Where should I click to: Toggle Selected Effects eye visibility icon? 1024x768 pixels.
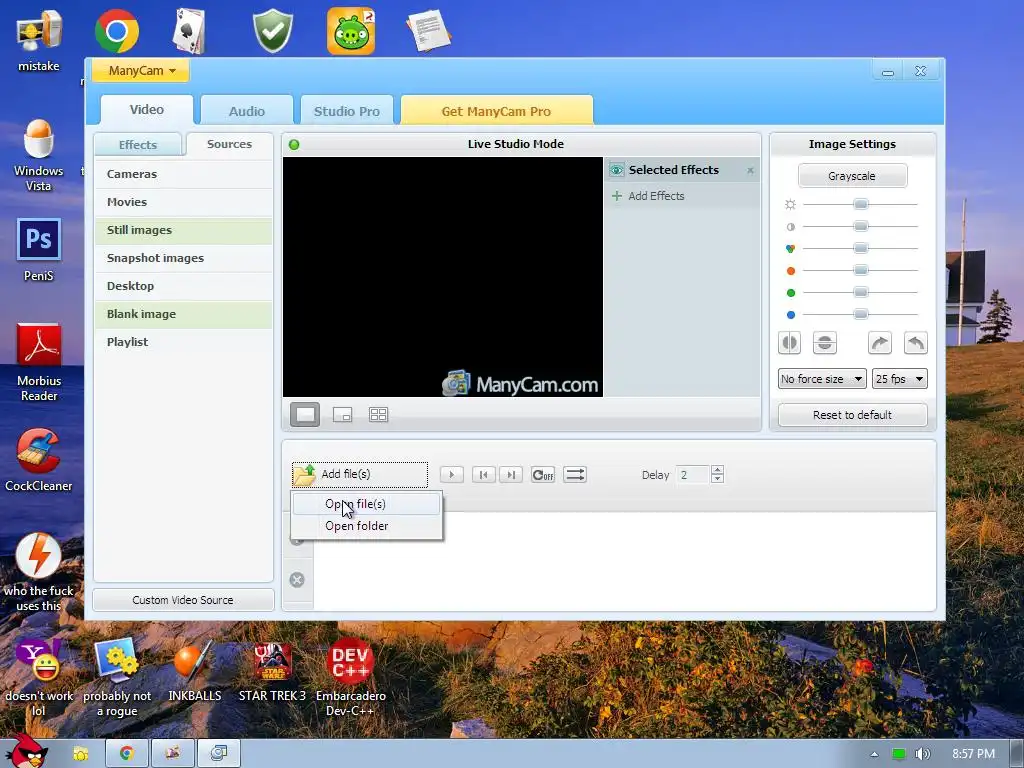(x=616, y=170)
